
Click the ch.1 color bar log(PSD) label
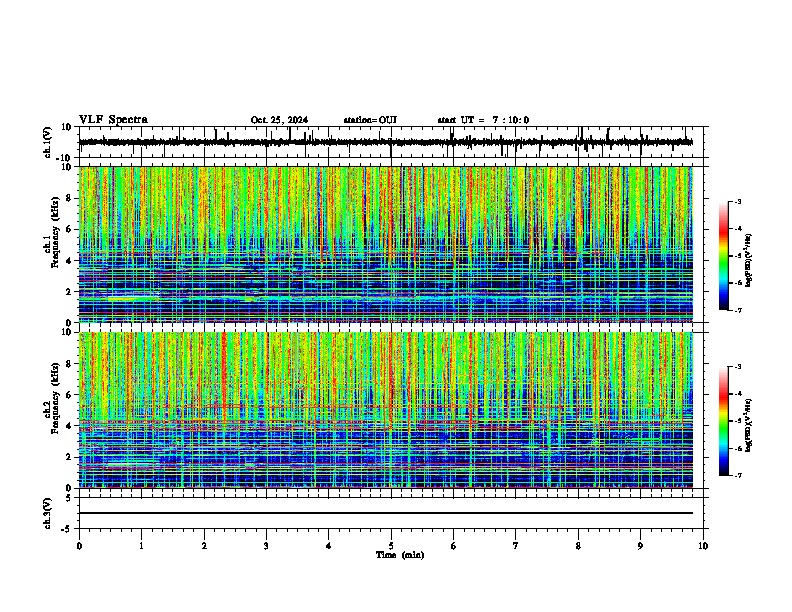point(748,260)
